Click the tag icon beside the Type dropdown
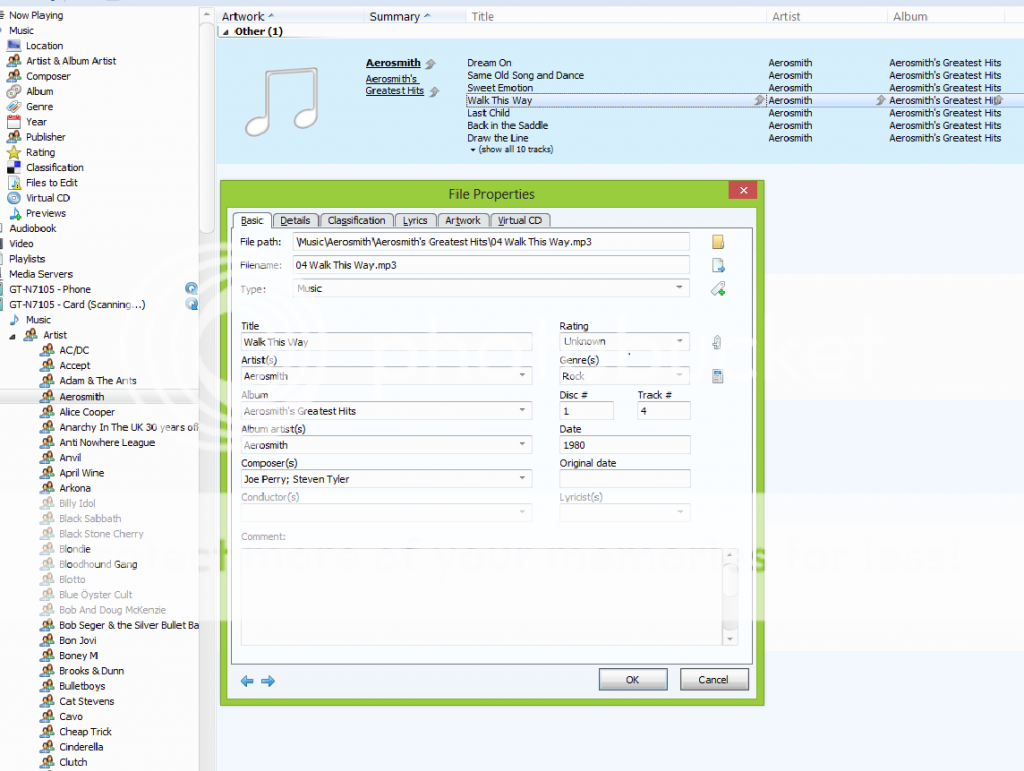 pos(718,289)
